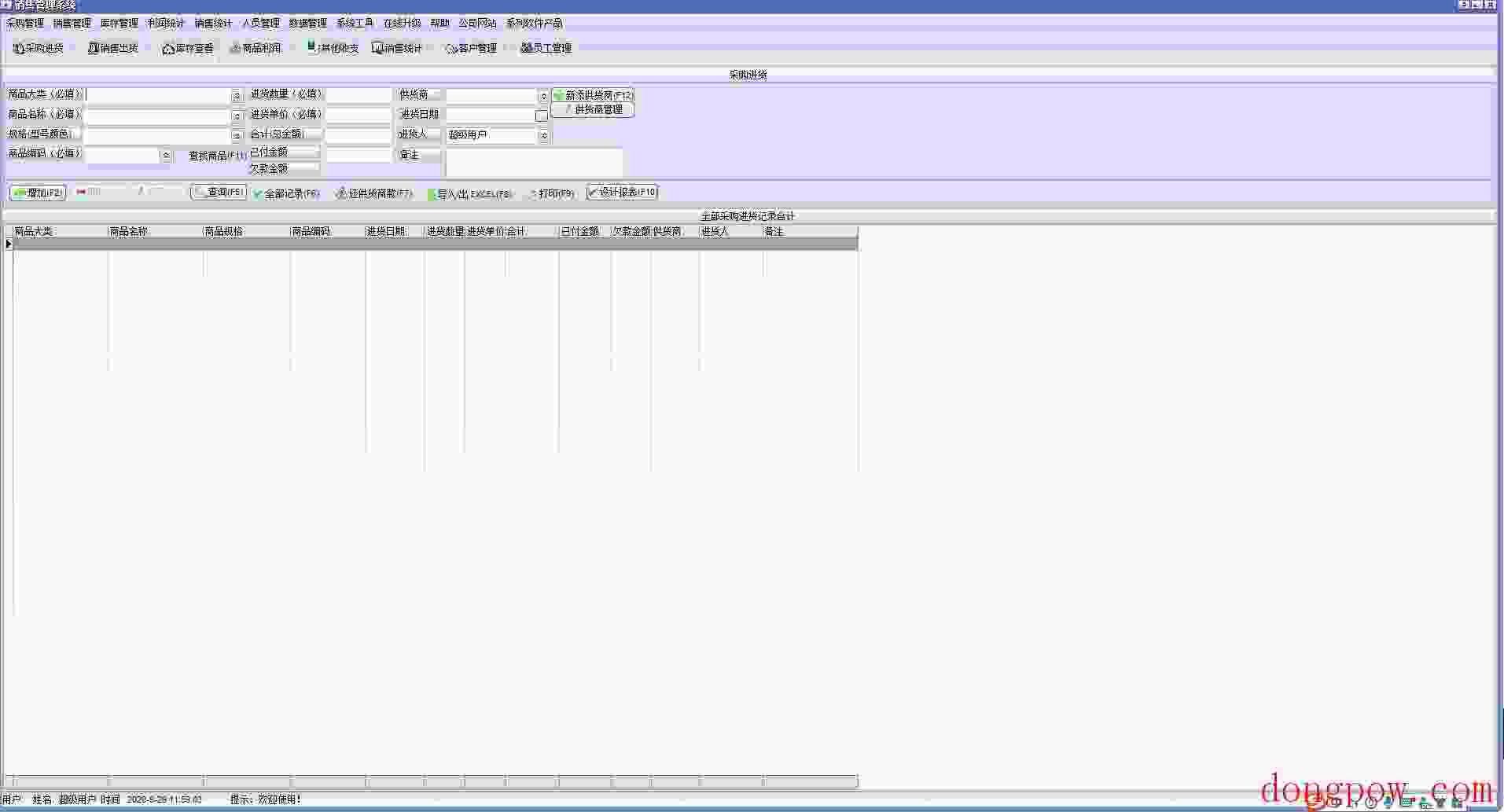Click the red delete icon beside 增加

(x=81, y=192)
